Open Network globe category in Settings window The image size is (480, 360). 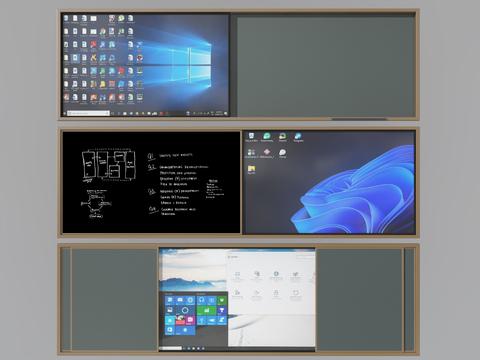click(276, 277)
